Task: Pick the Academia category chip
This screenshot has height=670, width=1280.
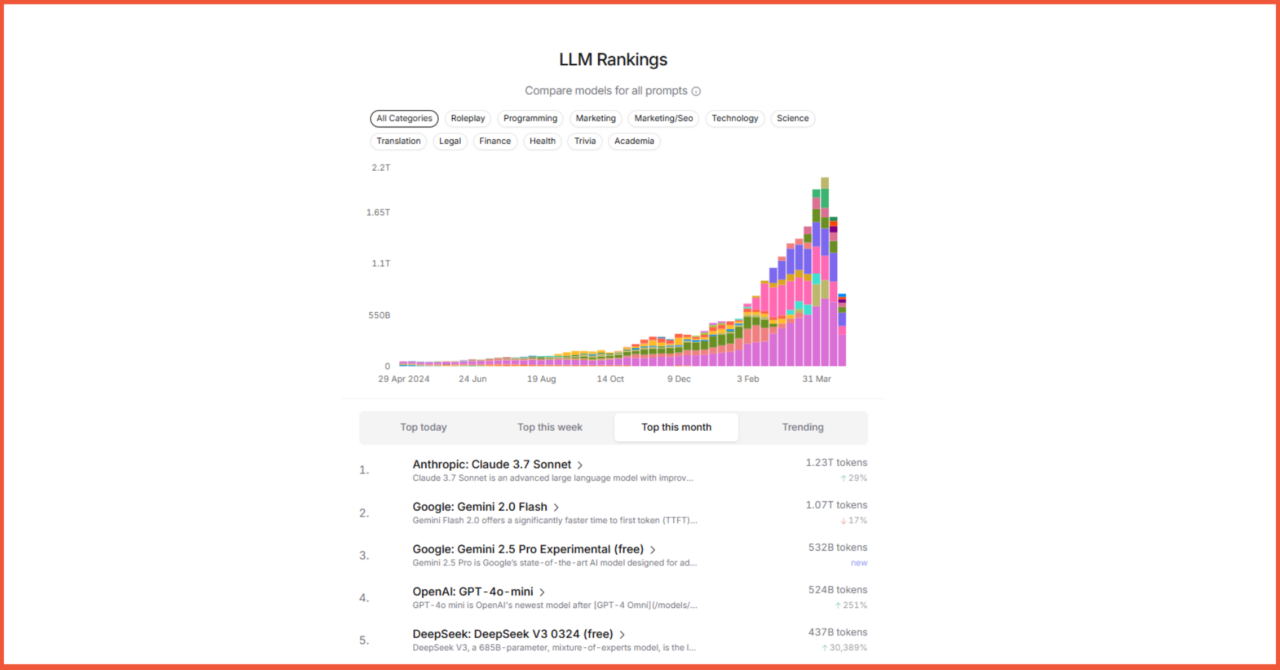Action: click(634, 141)
